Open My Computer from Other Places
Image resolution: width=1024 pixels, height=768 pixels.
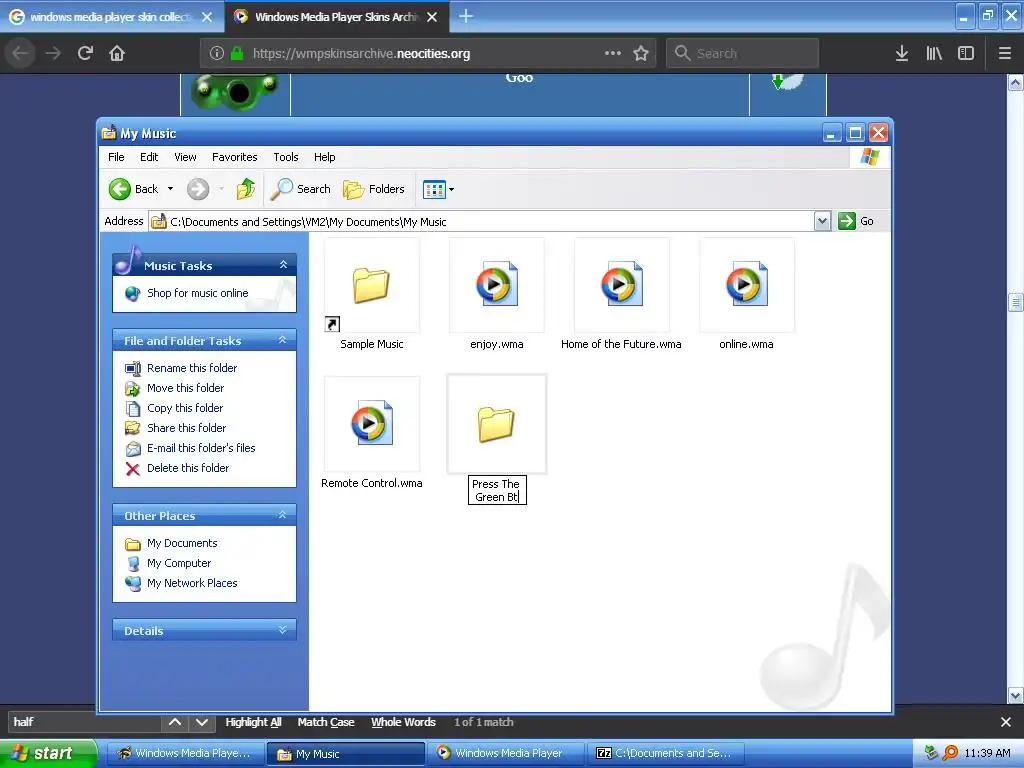coord(179,563)
